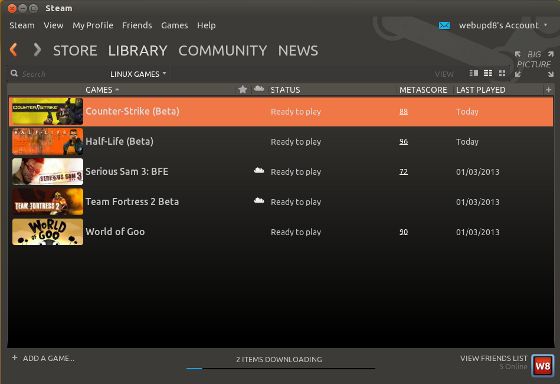Open VIEW FRIENDS LIST
Viewport: 560px width, 384px height.
[x=494, y=358]
